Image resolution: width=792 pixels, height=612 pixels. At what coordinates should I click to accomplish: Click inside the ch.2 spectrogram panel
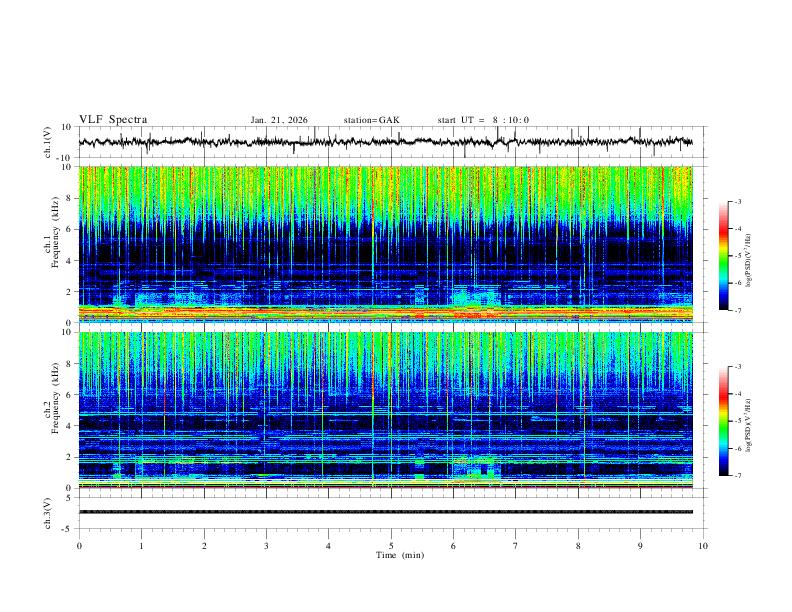tap(385, 410)
